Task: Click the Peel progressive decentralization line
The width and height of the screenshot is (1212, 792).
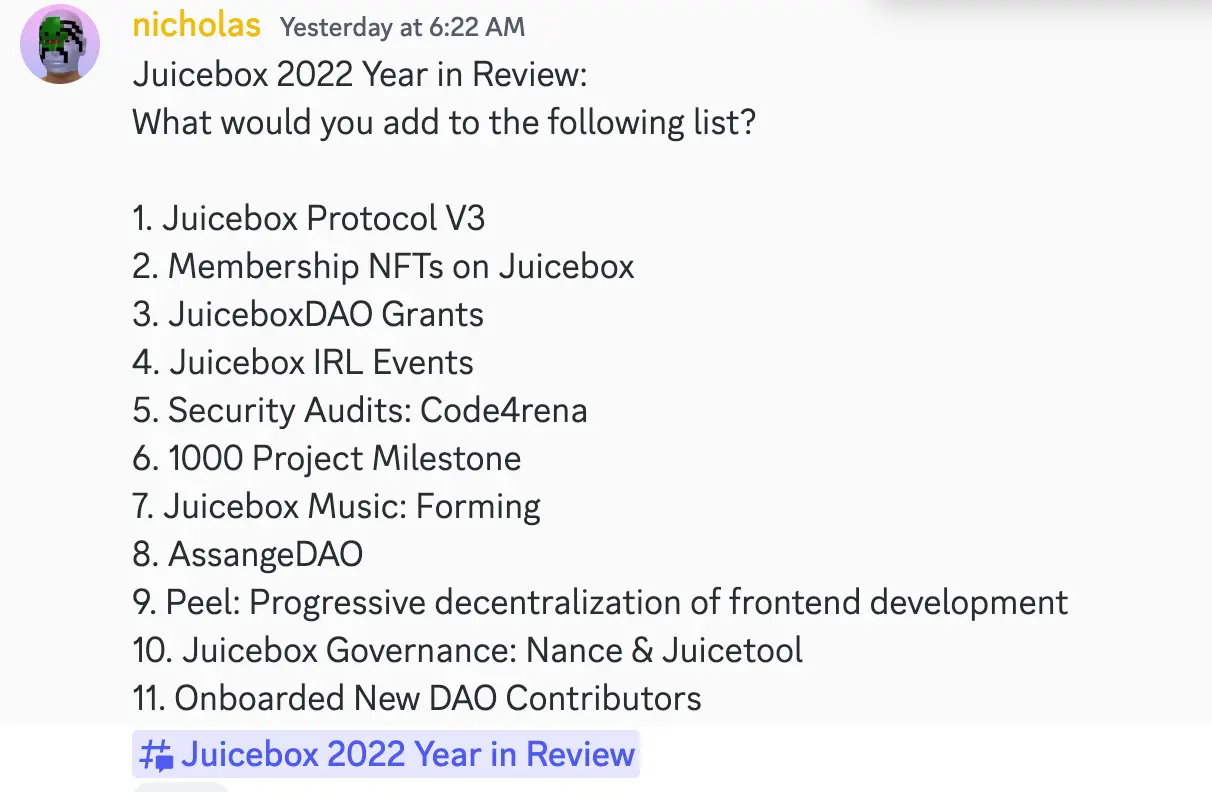Action: click(x=600, y=602)
